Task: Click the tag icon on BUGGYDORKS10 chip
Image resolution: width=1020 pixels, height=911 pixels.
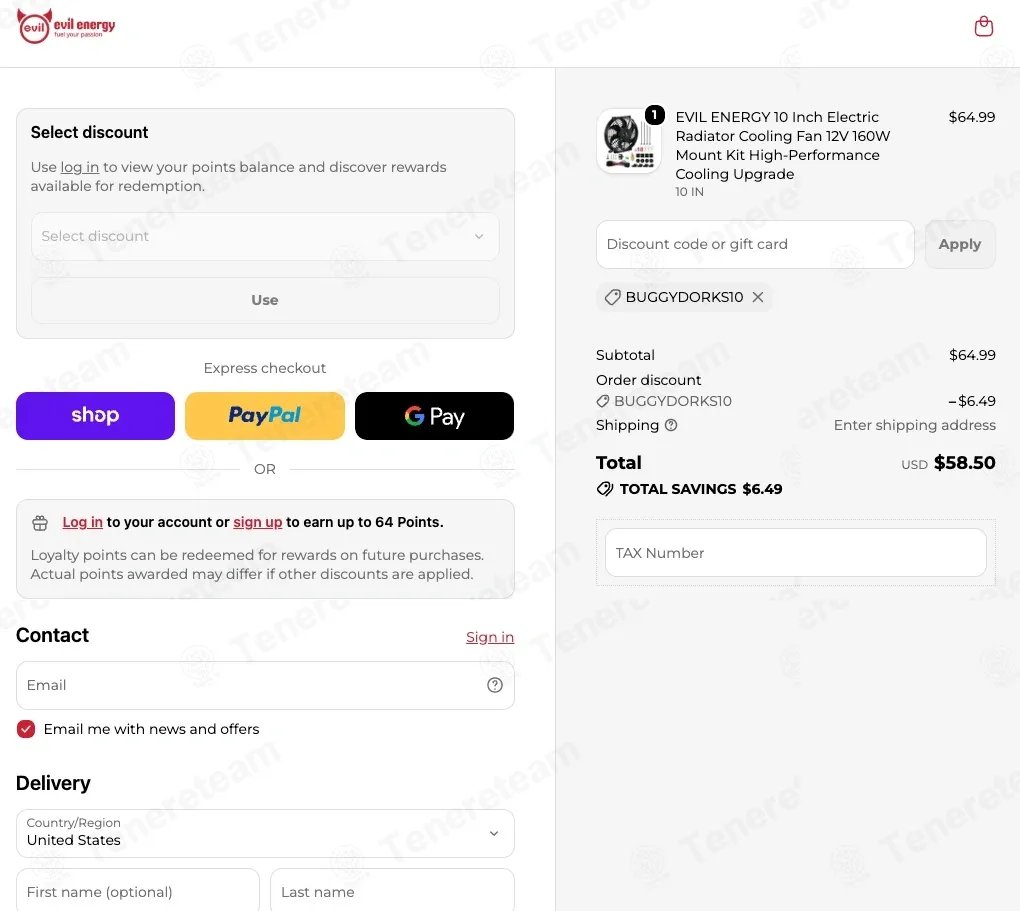Action: point(611,297)
